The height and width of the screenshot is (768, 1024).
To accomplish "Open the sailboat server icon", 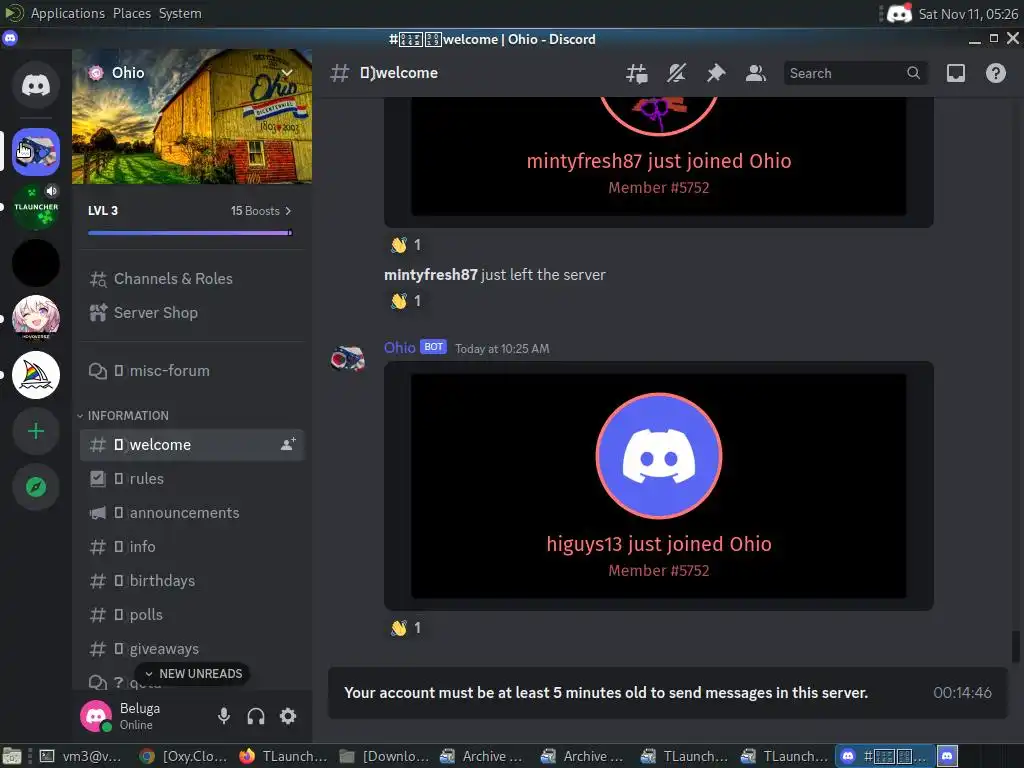I will pos(36,375).
